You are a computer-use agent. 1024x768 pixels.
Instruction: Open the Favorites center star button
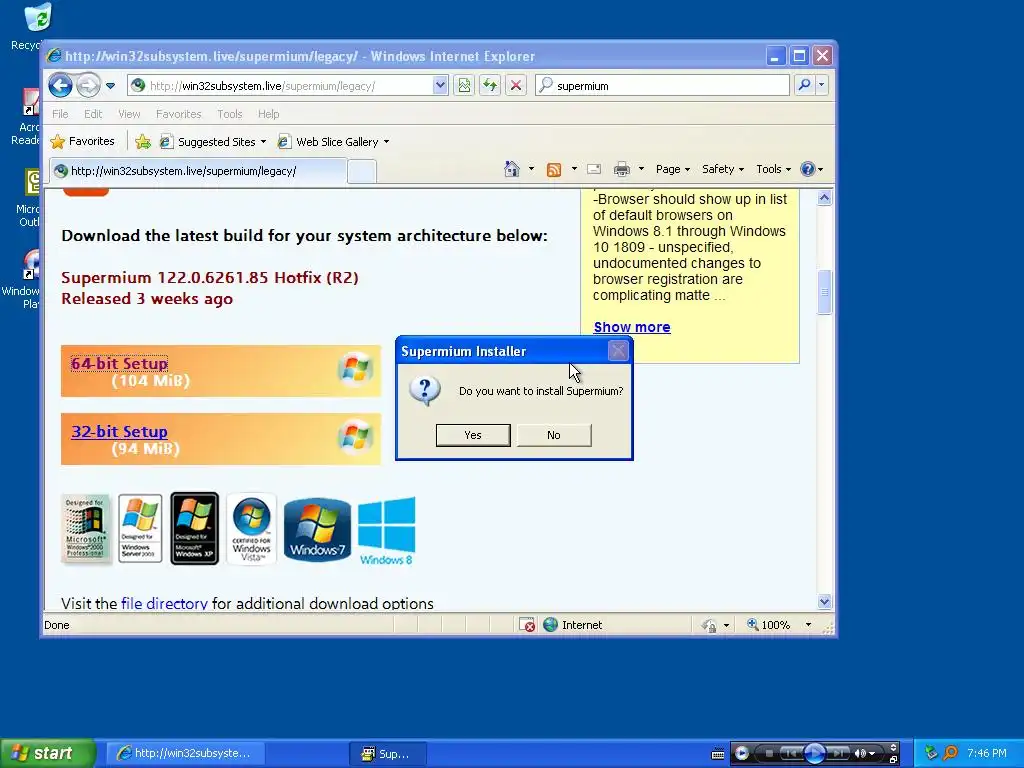tap(82, 141)
